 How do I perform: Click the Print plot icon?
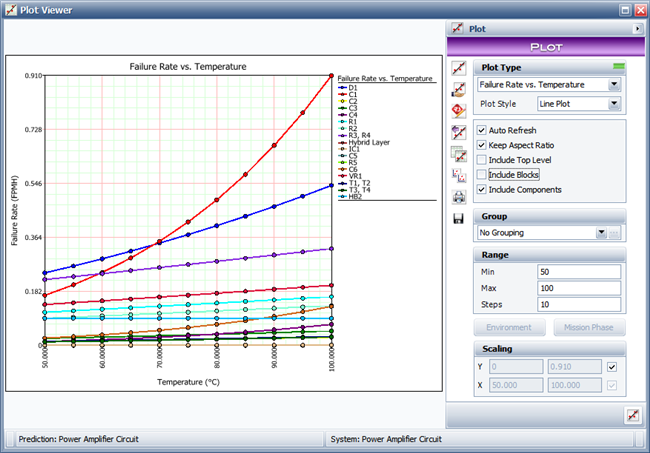pos(459,196)
